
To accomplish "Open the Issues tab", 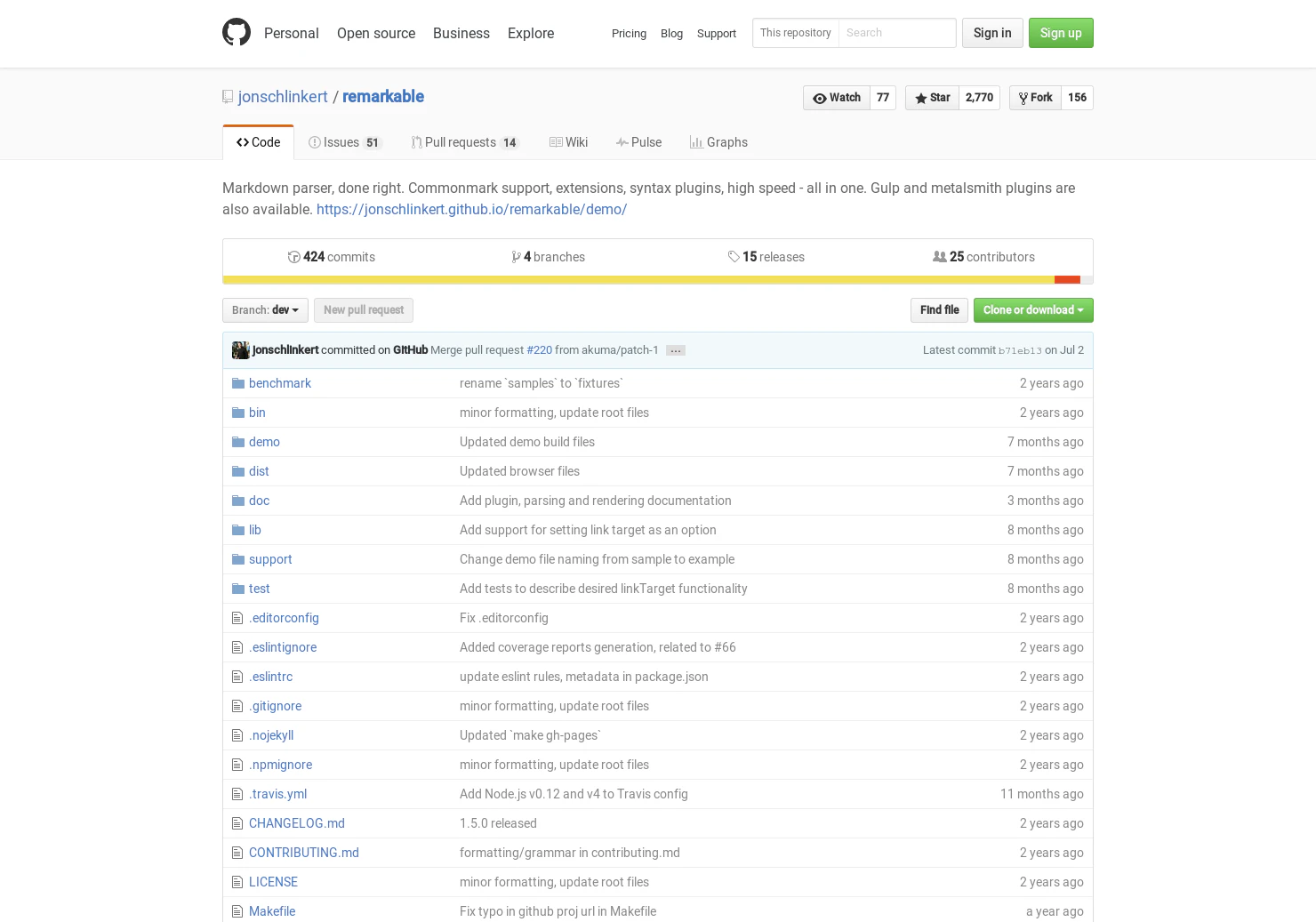I will (x=345, y=142).
